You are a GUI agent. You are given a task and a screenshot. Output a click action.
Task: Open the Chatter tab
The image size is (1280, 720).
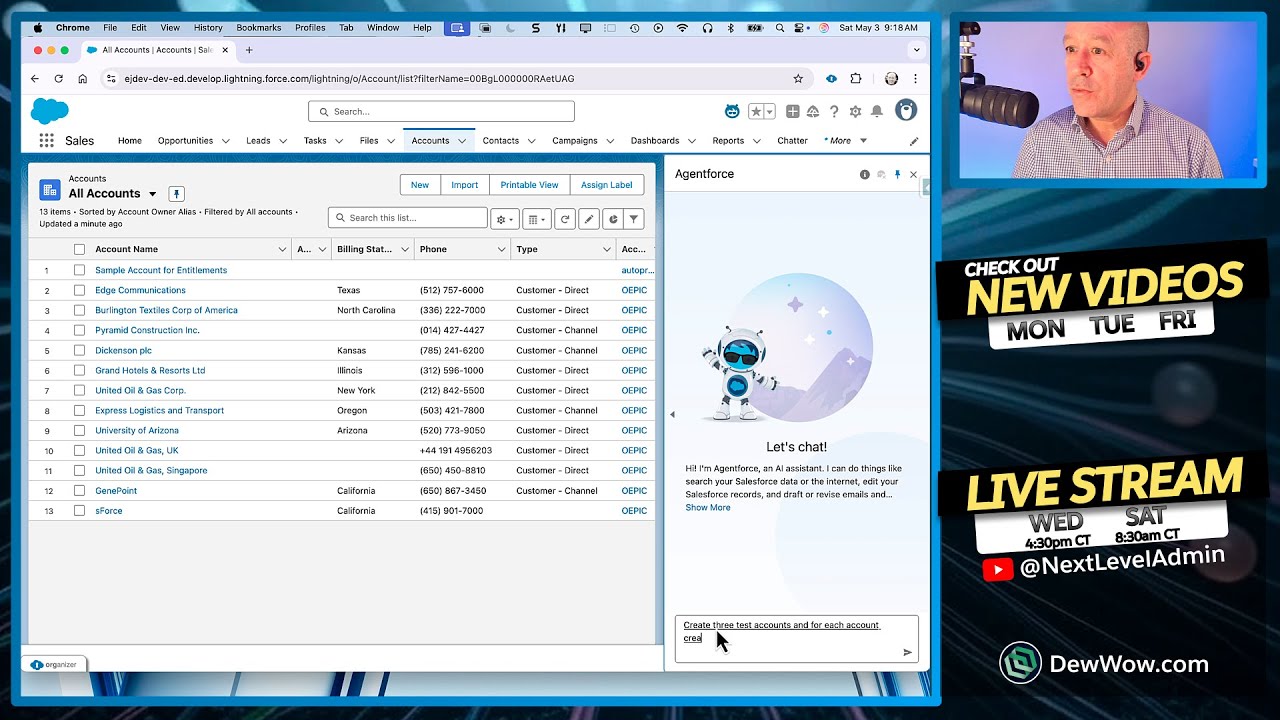(x=792, y=141)
